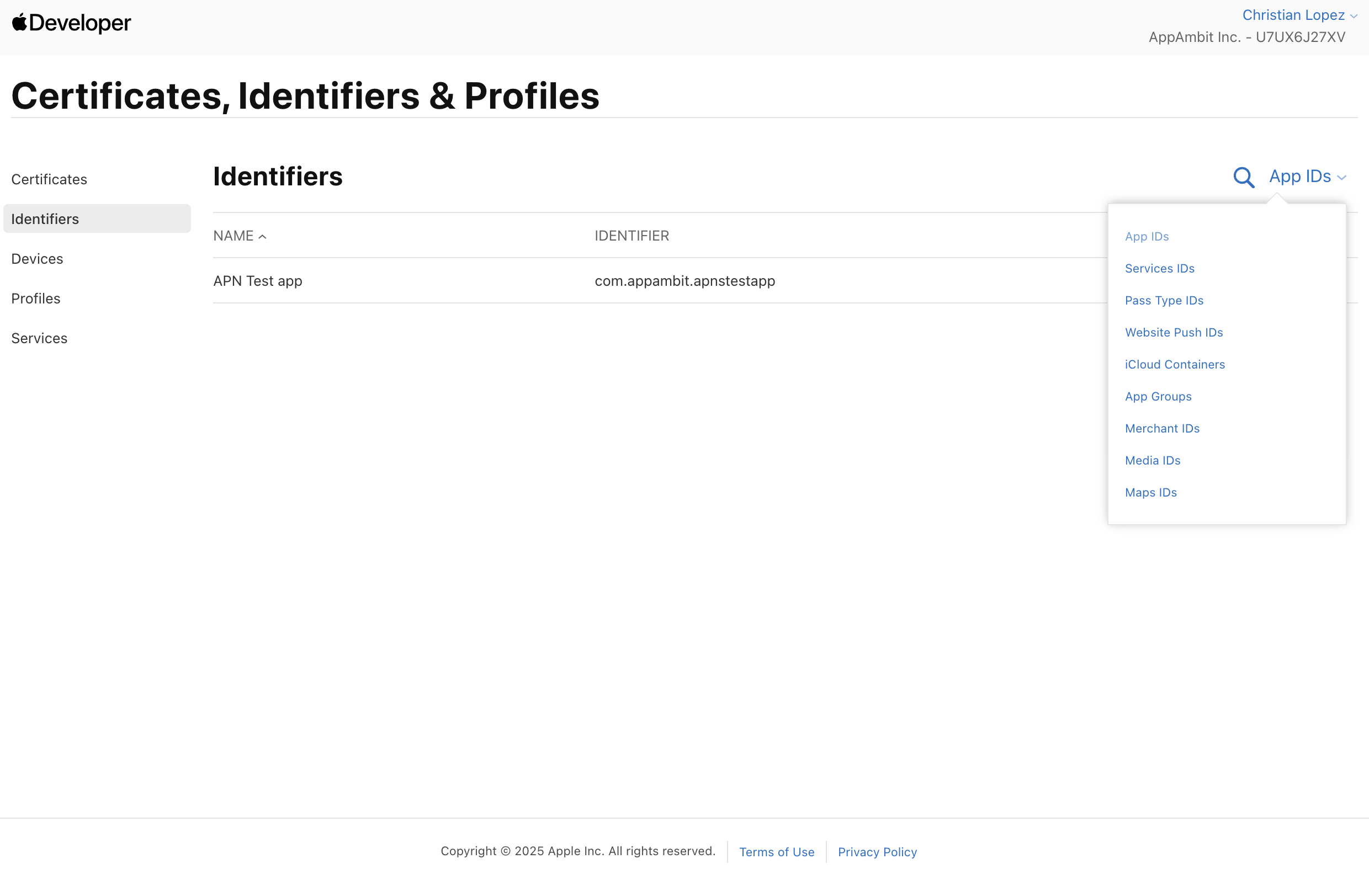
Task: Open the Profiles section
Action: pyautogui.click(x=35, y=298)
